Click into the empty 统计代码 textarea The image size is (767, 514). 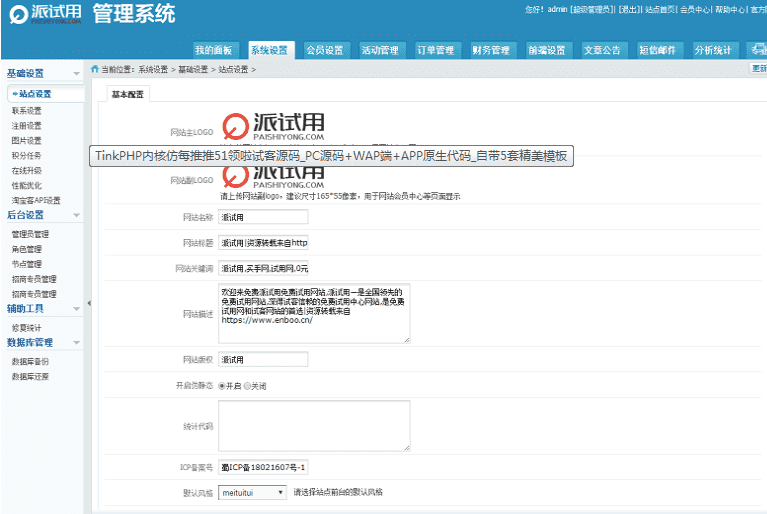(x=314, y=426)
